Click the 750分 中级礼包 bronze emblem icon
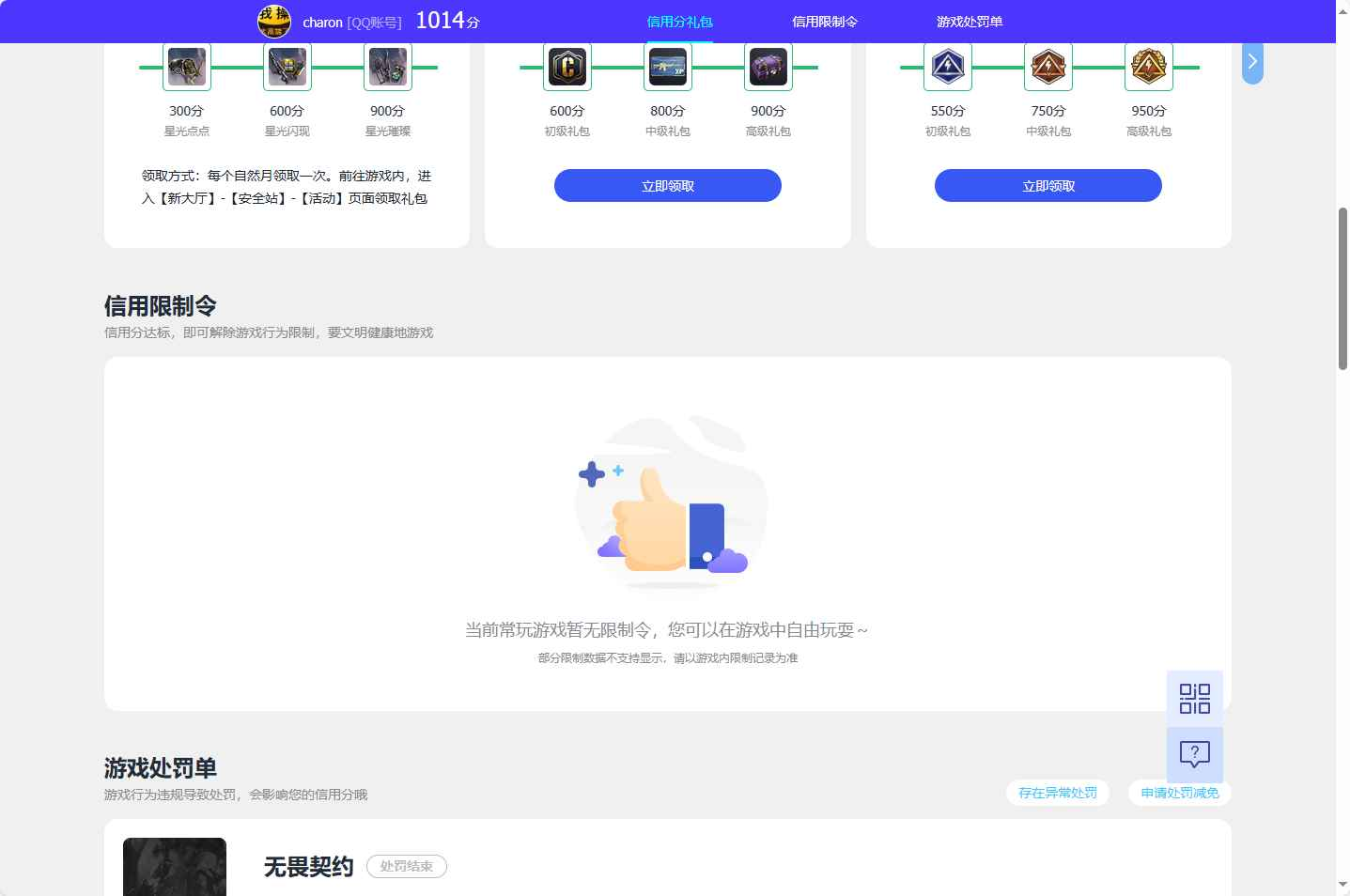This screenshot has height=896, width=1350. [x=1048, y=67]
